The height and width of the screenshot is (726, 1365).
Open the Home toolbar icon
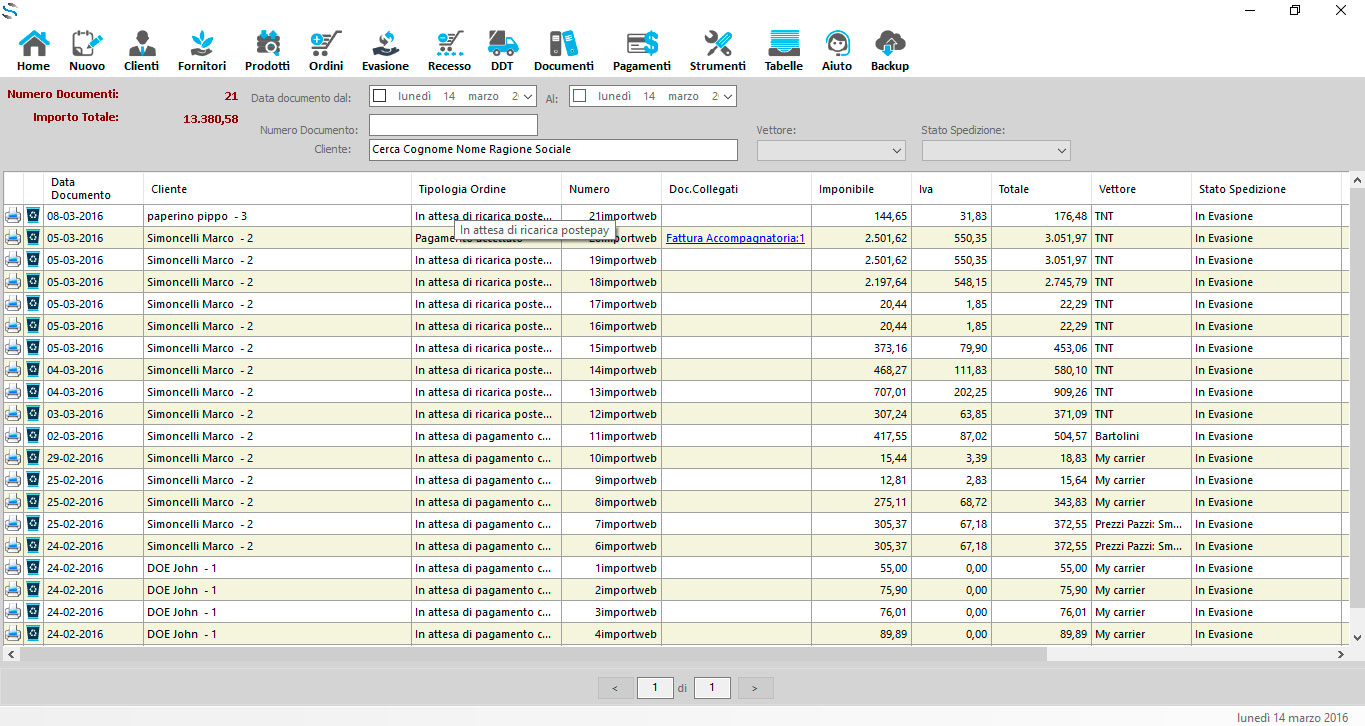pyautogui.click(x=33, y=50)
